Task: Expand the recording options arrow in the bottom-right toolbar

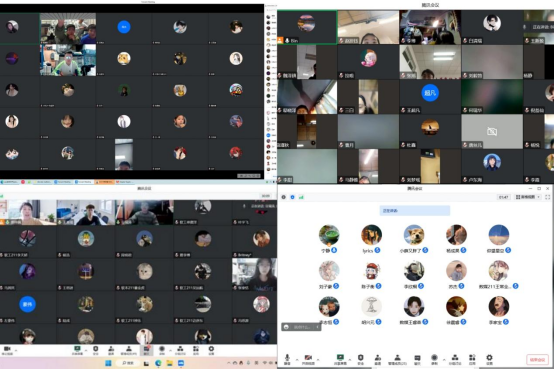Action: (444, 360)
